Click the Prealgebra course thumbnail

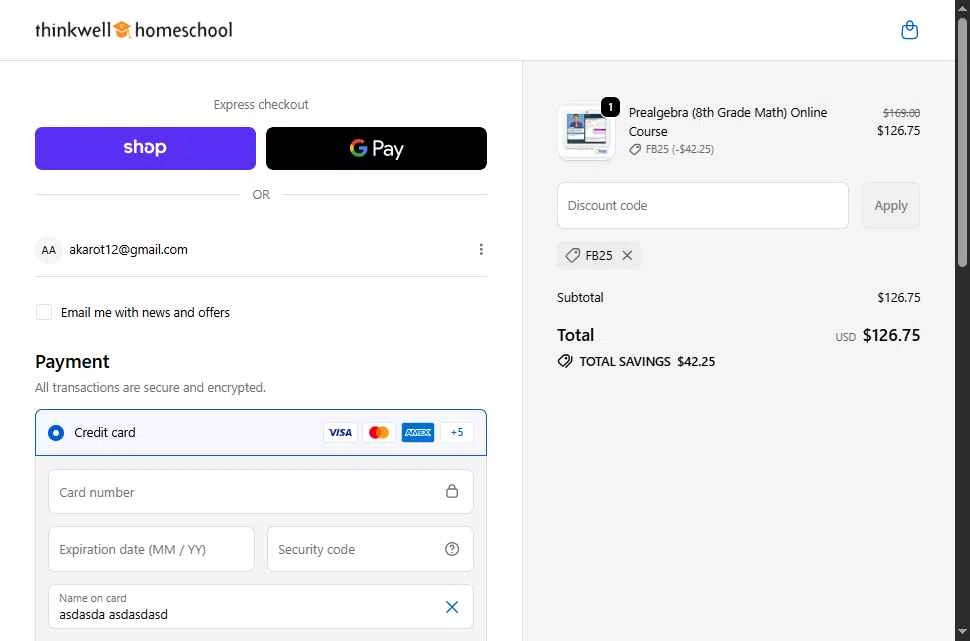tap(586, 132)
